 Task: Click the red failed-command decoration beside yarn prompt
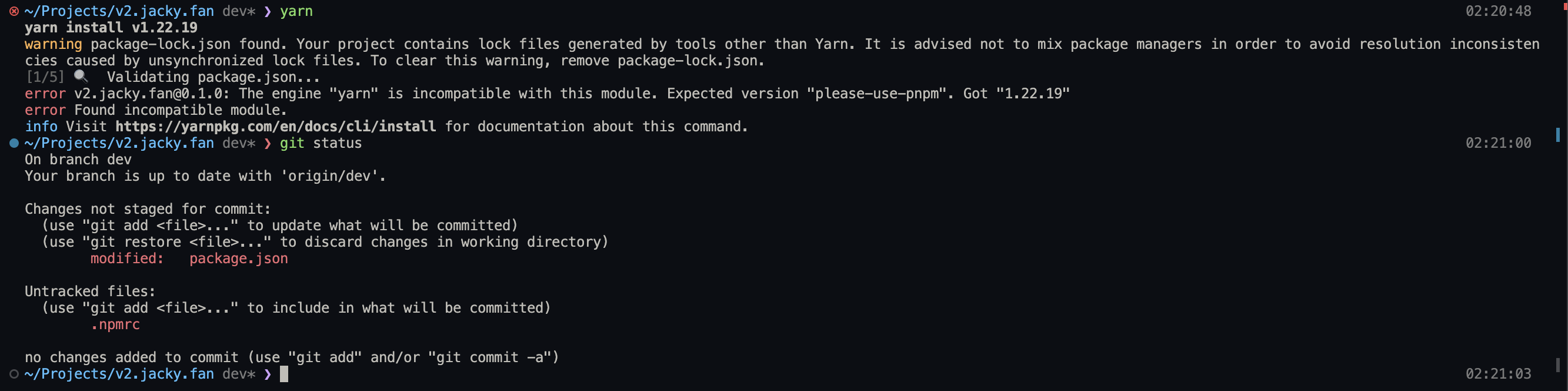coord(14,11)
